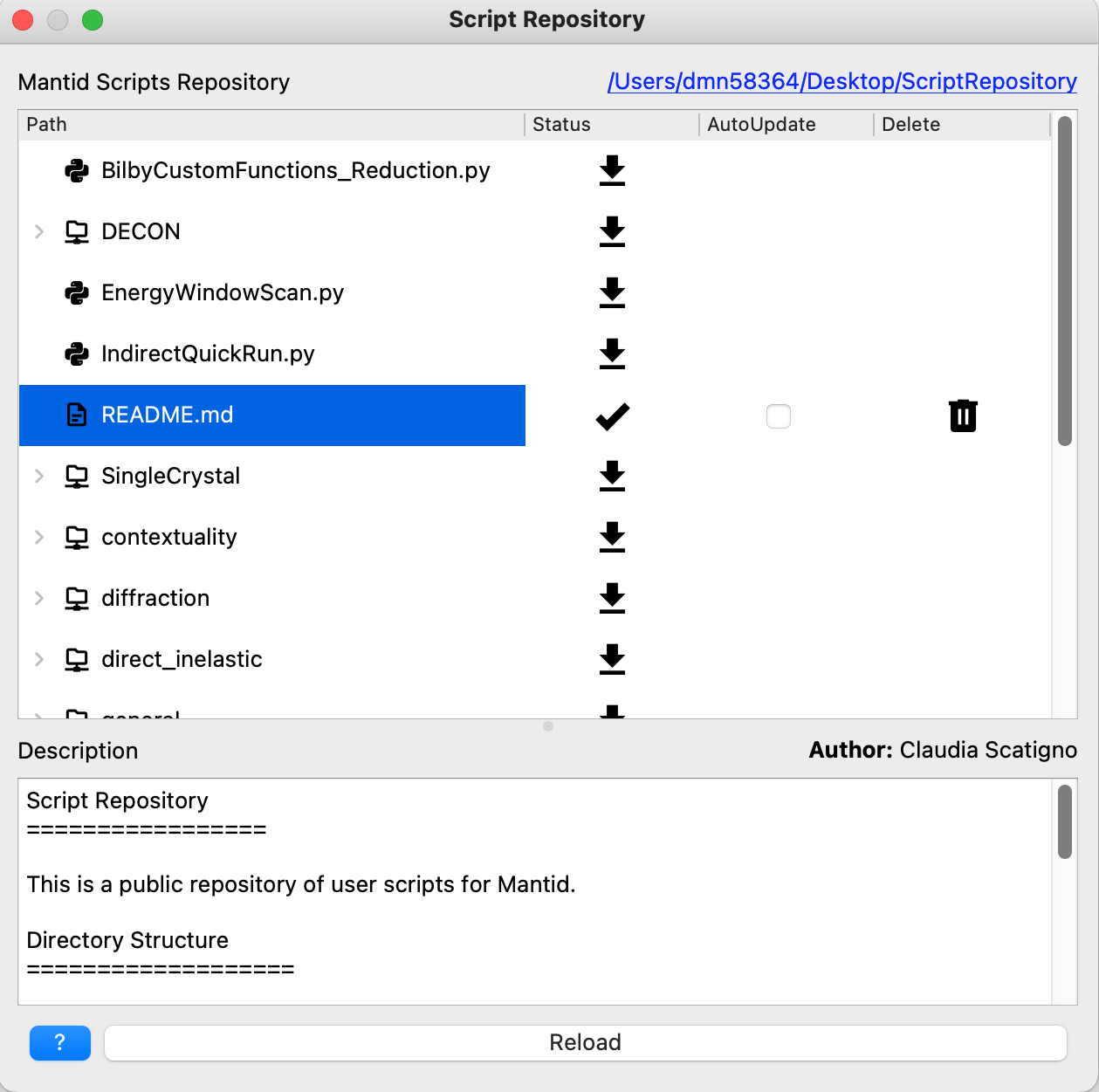The image size is (1099, 1092).
Task: Click the Status column header
Action: point(561,125)
